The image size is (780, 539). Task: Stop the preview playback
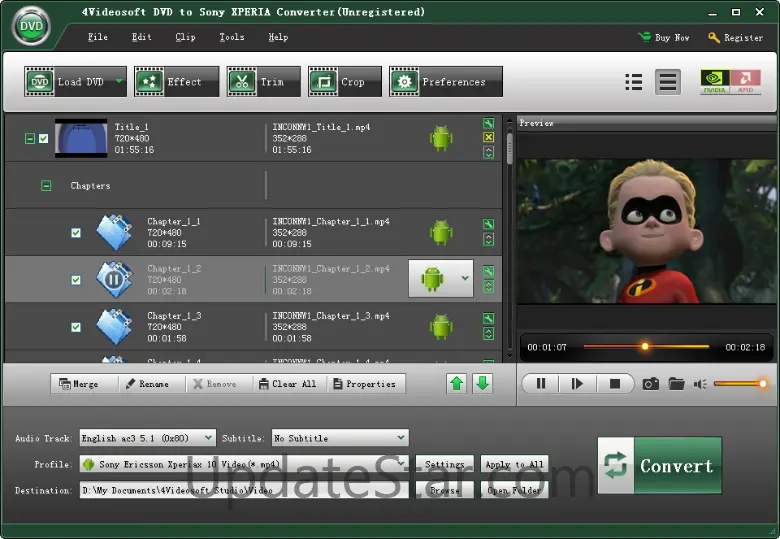[615, 383]
